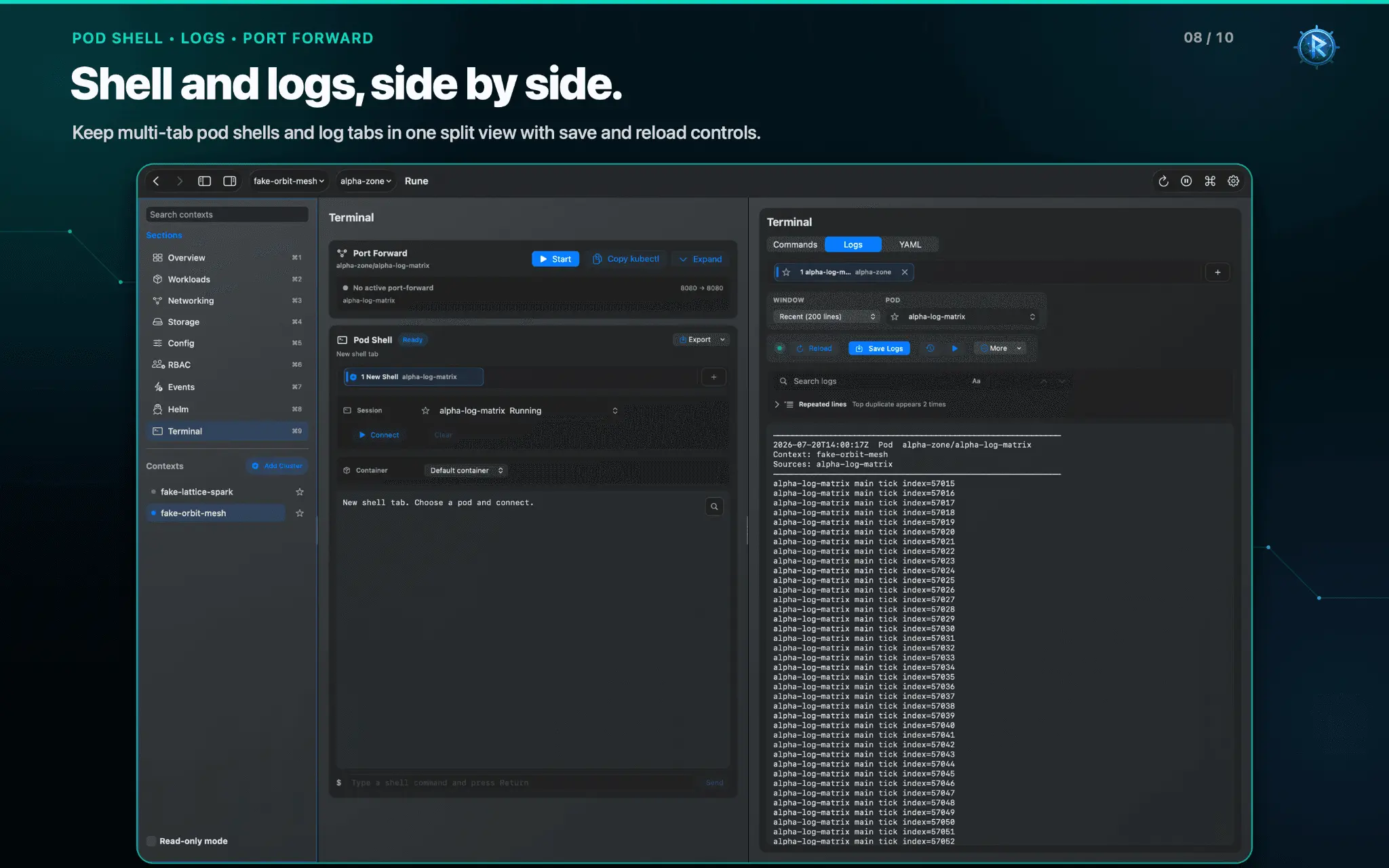The height and width of the screenshot is (868, 1389).
Task: Add a new shell tab
Action: click(x=713, y=377)
